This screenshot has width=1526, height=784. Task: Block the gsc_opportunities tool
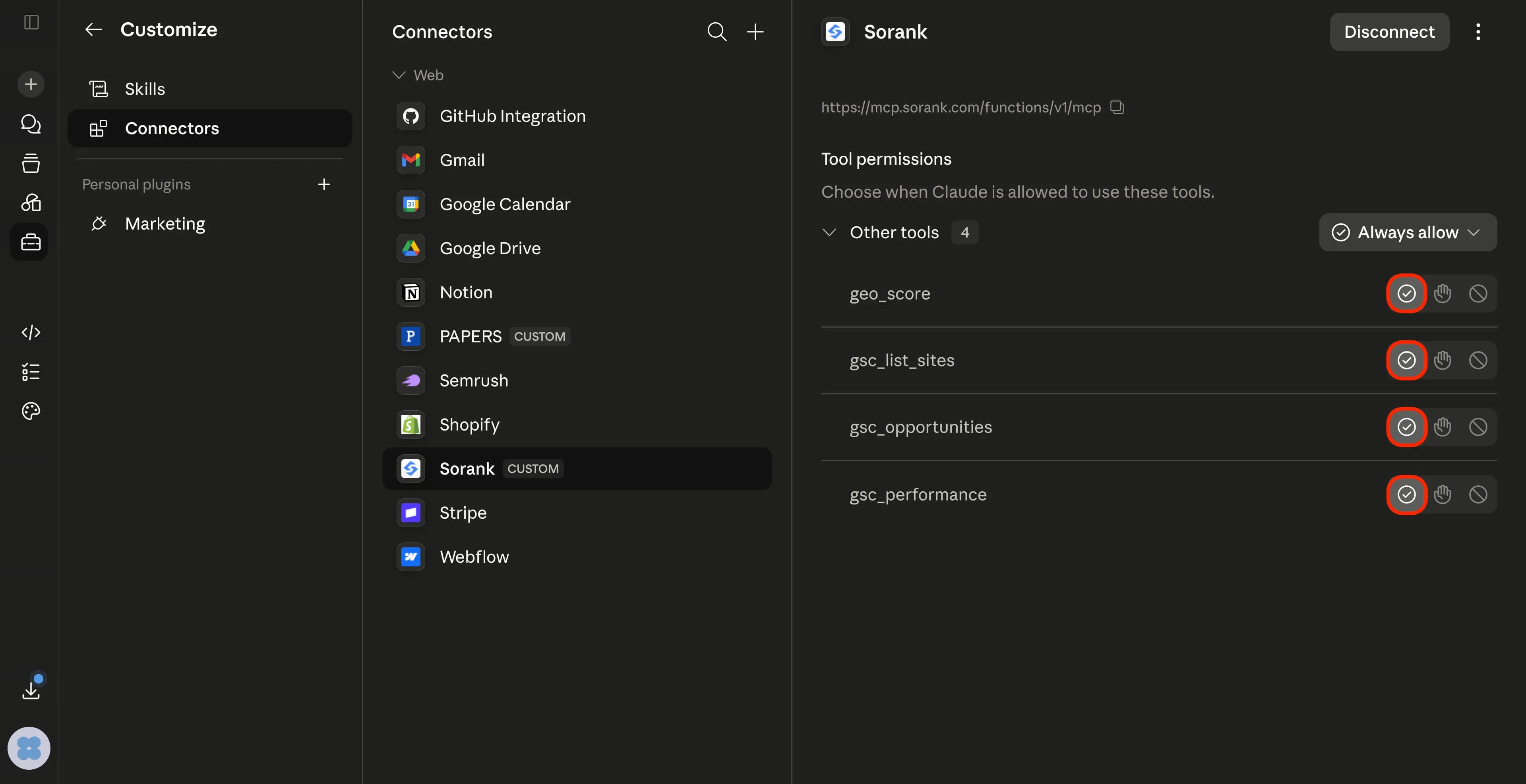tap(1478, 427)
